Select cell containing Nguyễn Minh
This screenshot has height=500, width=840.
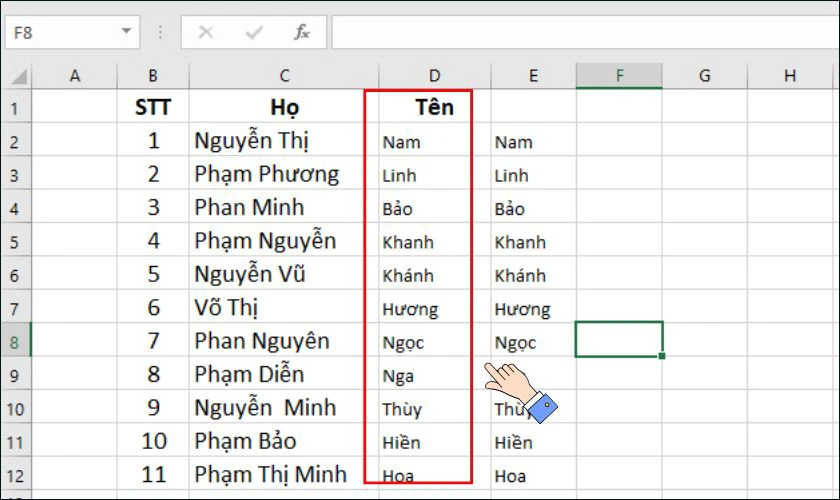(284, 407)
